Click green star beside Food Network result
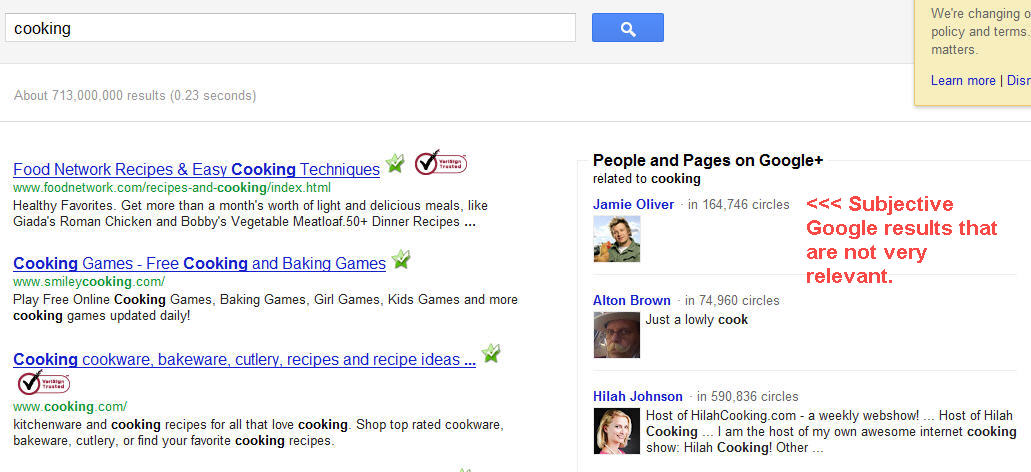 tap(395, 163)
